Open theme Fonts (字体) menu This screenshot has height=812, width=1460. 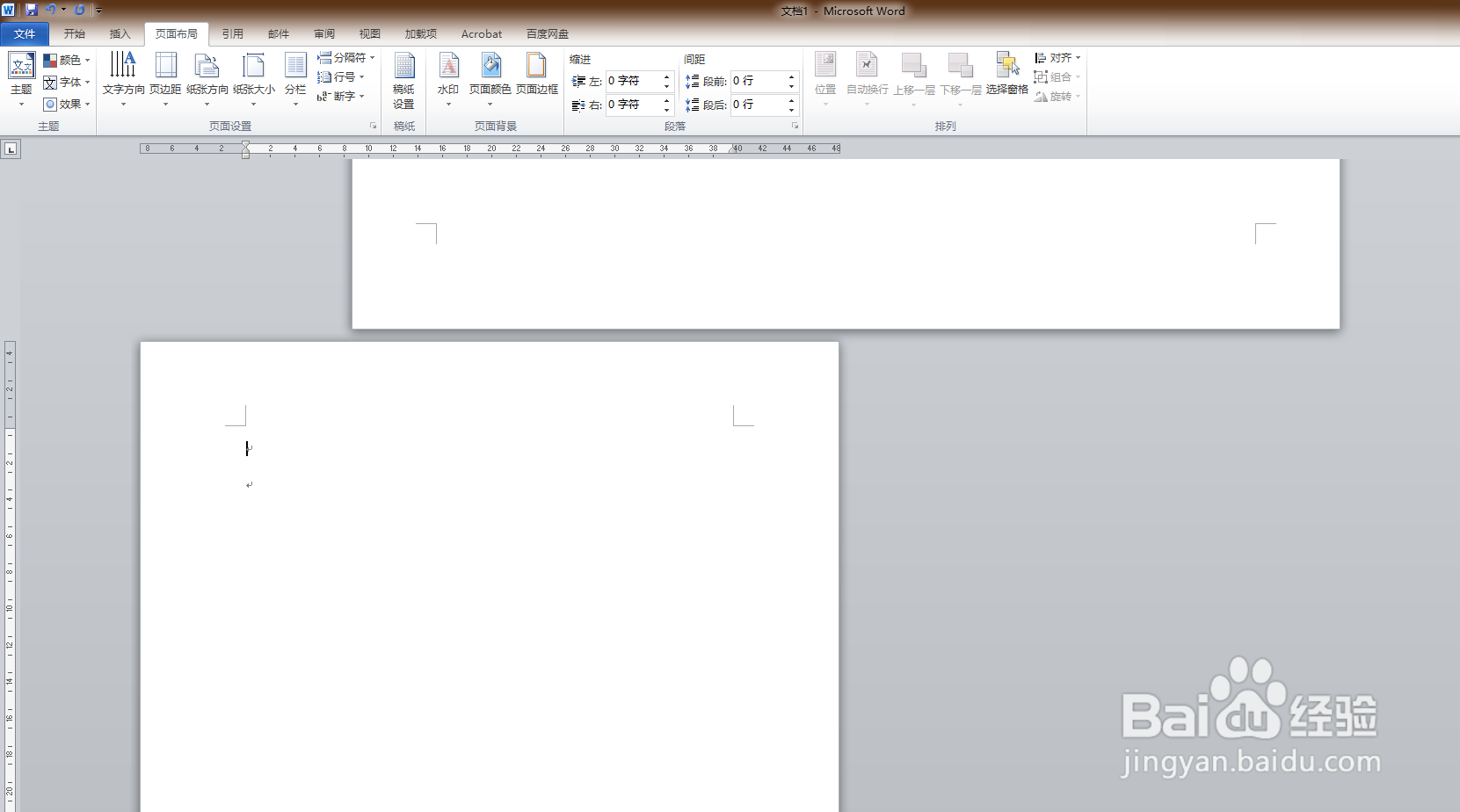click(67, 82)
